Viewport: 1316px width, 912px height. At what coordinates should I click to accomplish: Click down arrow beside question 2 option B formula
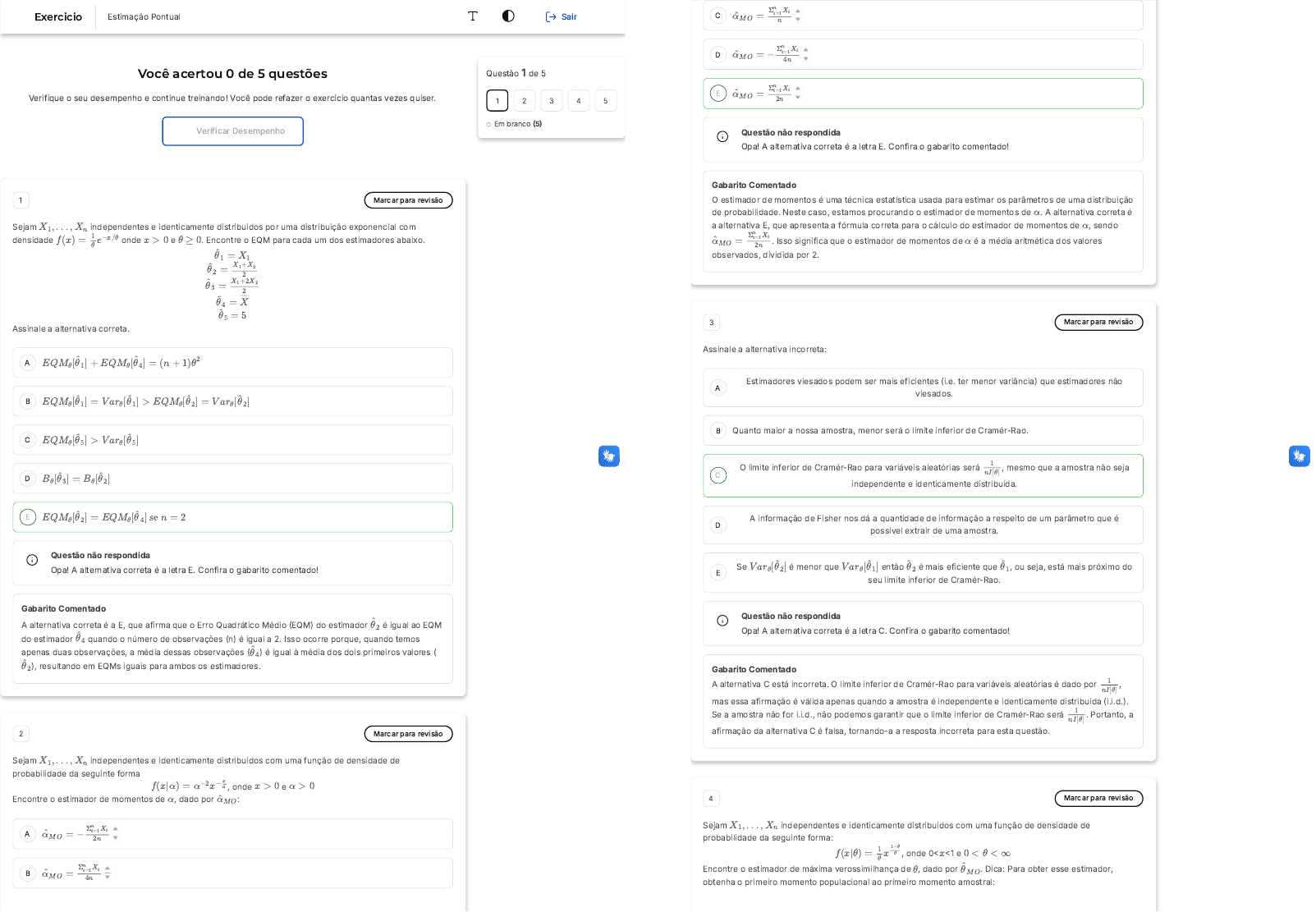click(108, 877)
